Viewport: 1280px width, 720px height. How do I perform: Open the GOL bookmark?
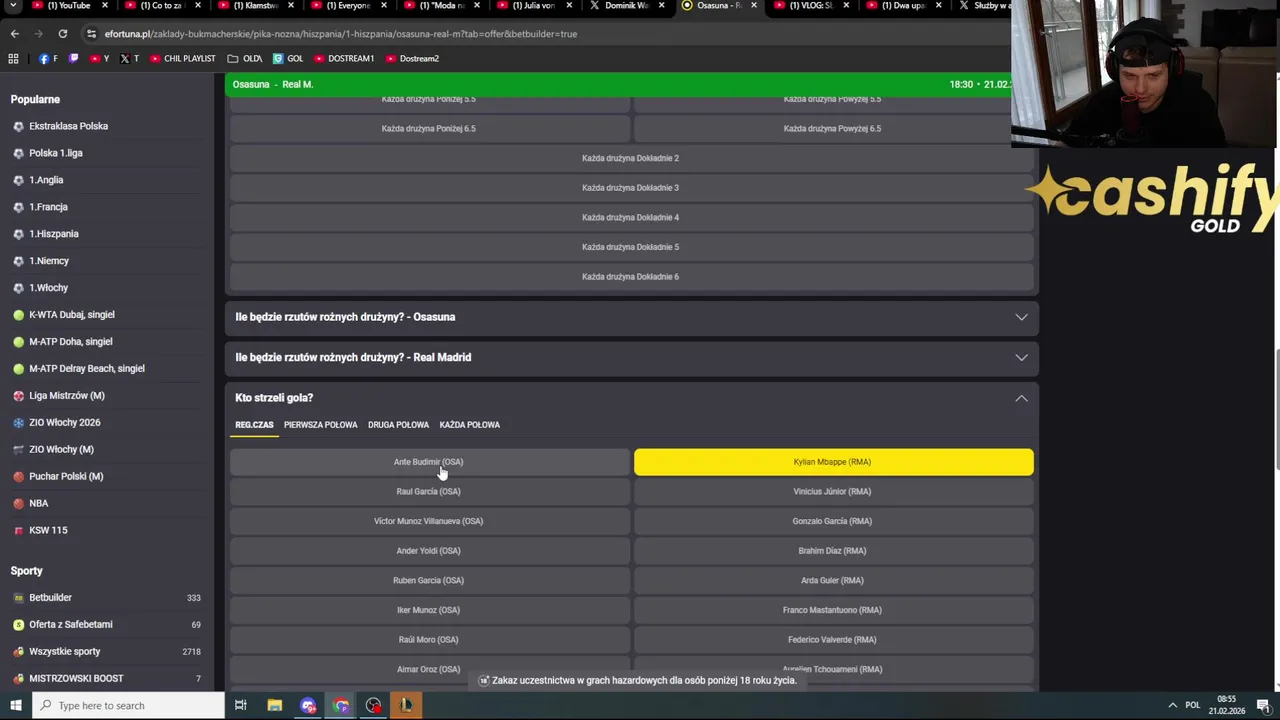tap(288, 58)
